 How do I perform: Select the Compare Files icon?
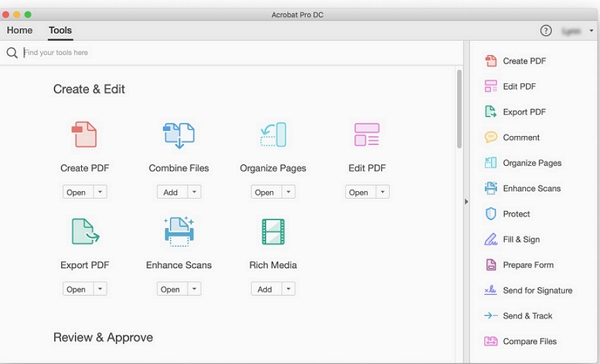coord(491,341)
